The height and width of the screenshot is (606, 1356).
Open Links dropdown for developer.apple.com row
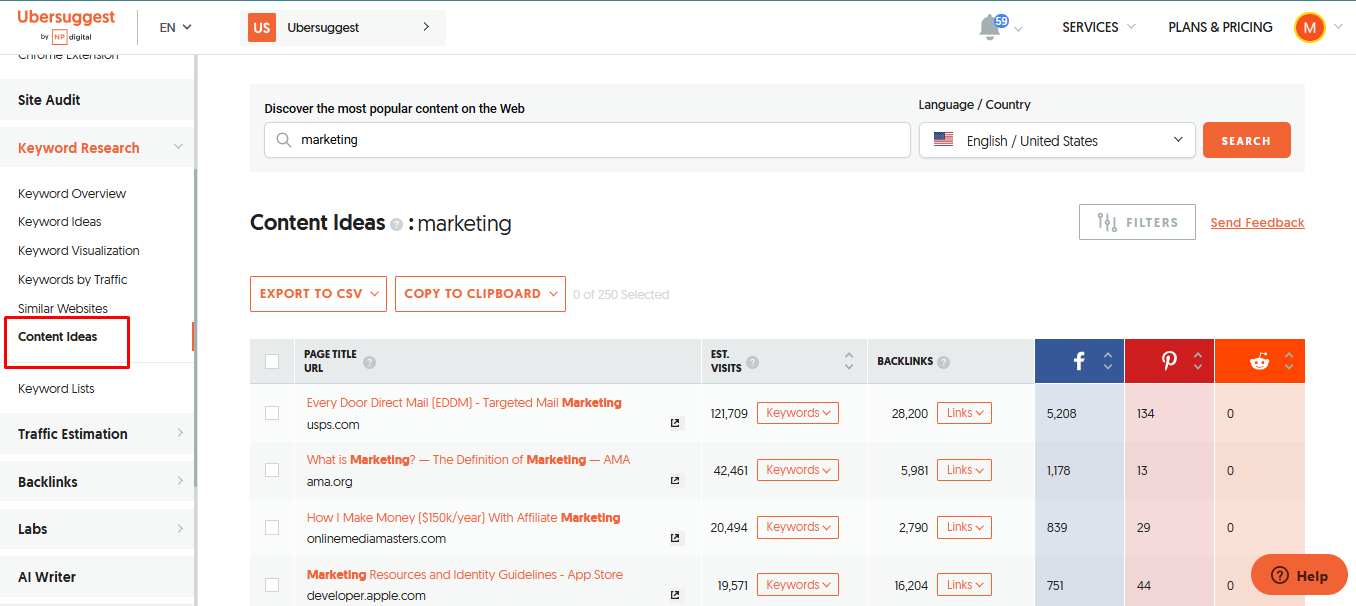tap(964, 585)
